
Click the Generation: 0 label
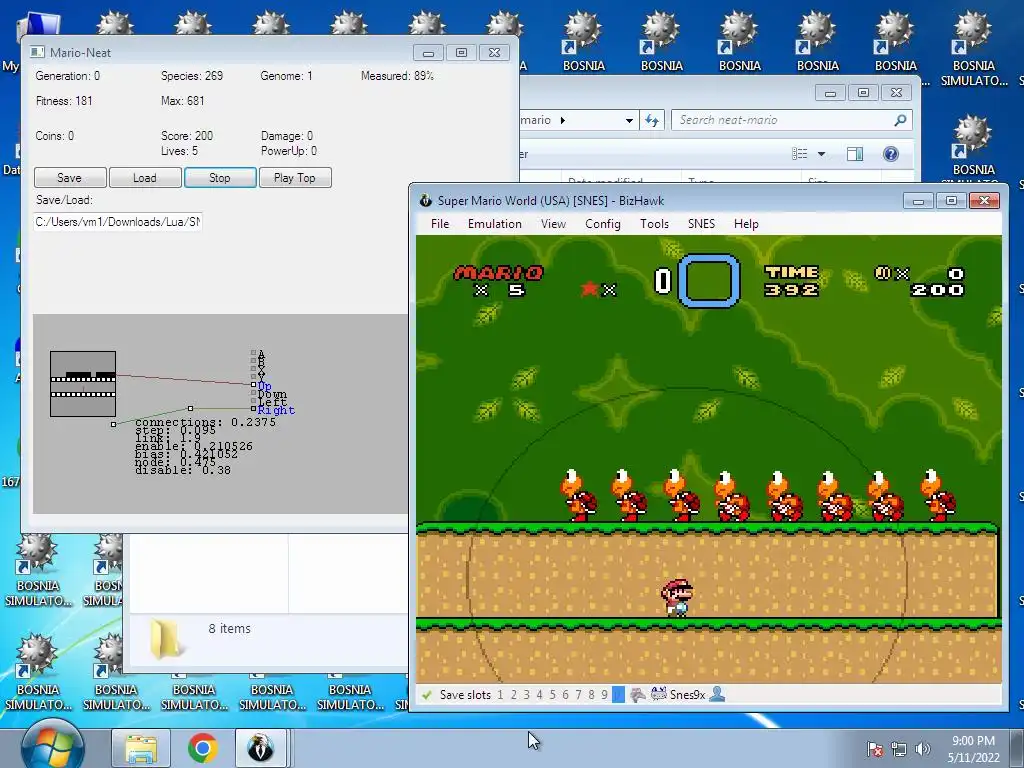pos(68,76)
